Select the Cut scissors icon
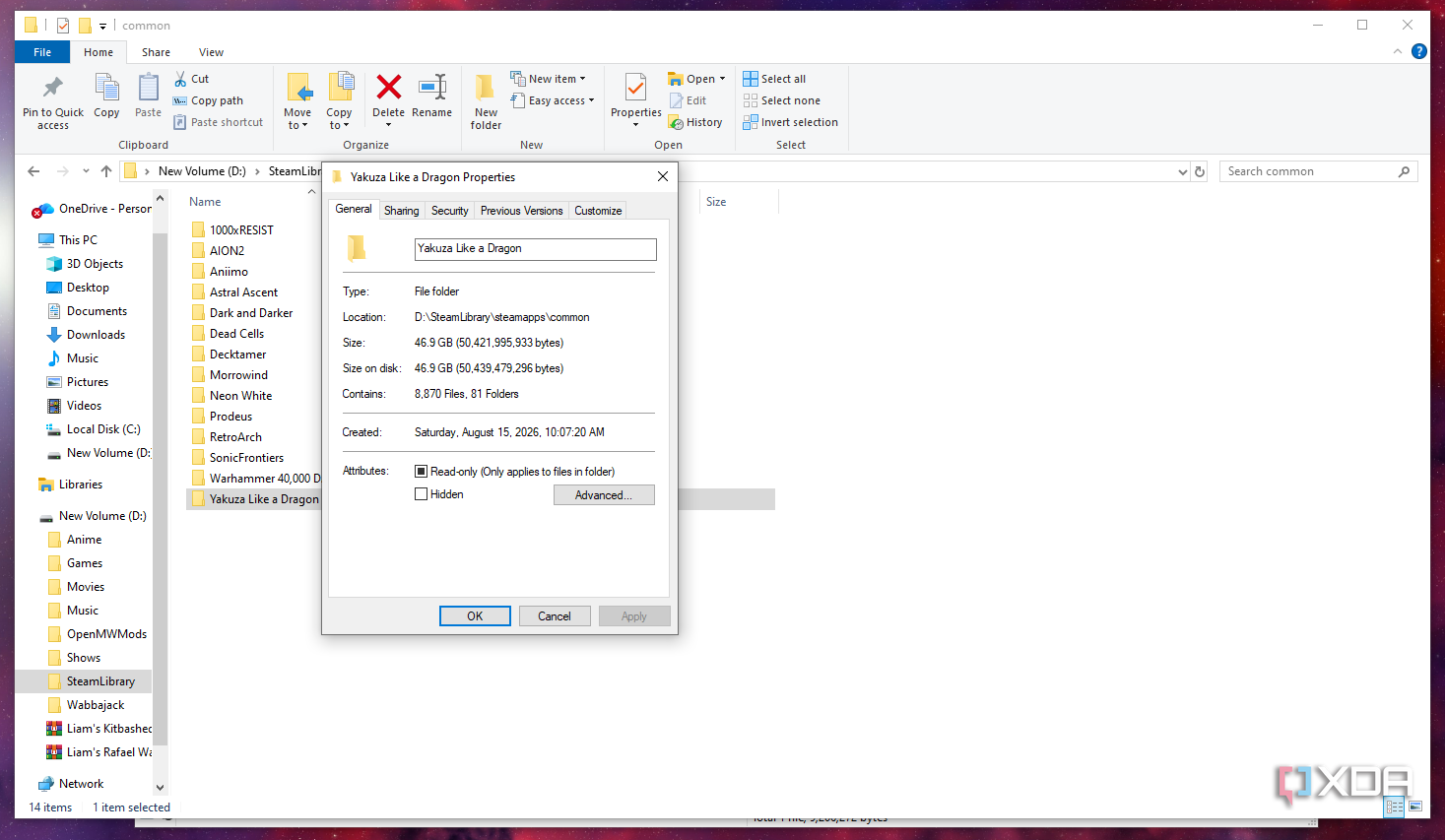1445x840 pixels. (x=181, y=79)
